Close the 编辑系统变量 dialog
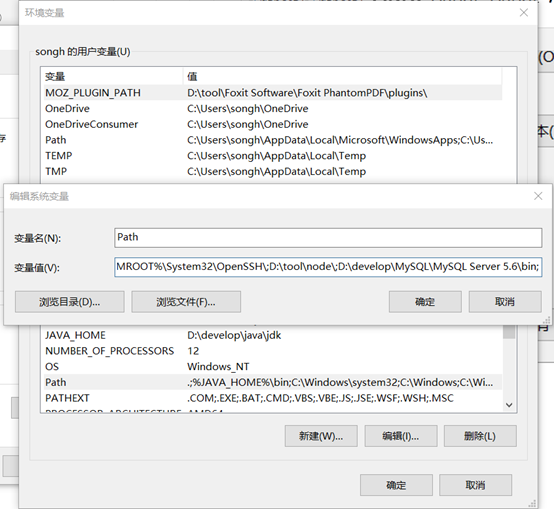This screenshot has height=509, width=554. (x=538, y=196)
